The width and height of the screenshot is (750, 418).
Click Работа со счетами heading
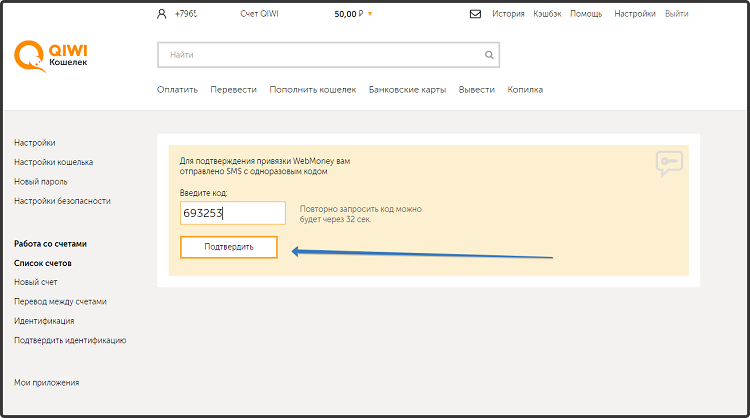click(50, 244)
